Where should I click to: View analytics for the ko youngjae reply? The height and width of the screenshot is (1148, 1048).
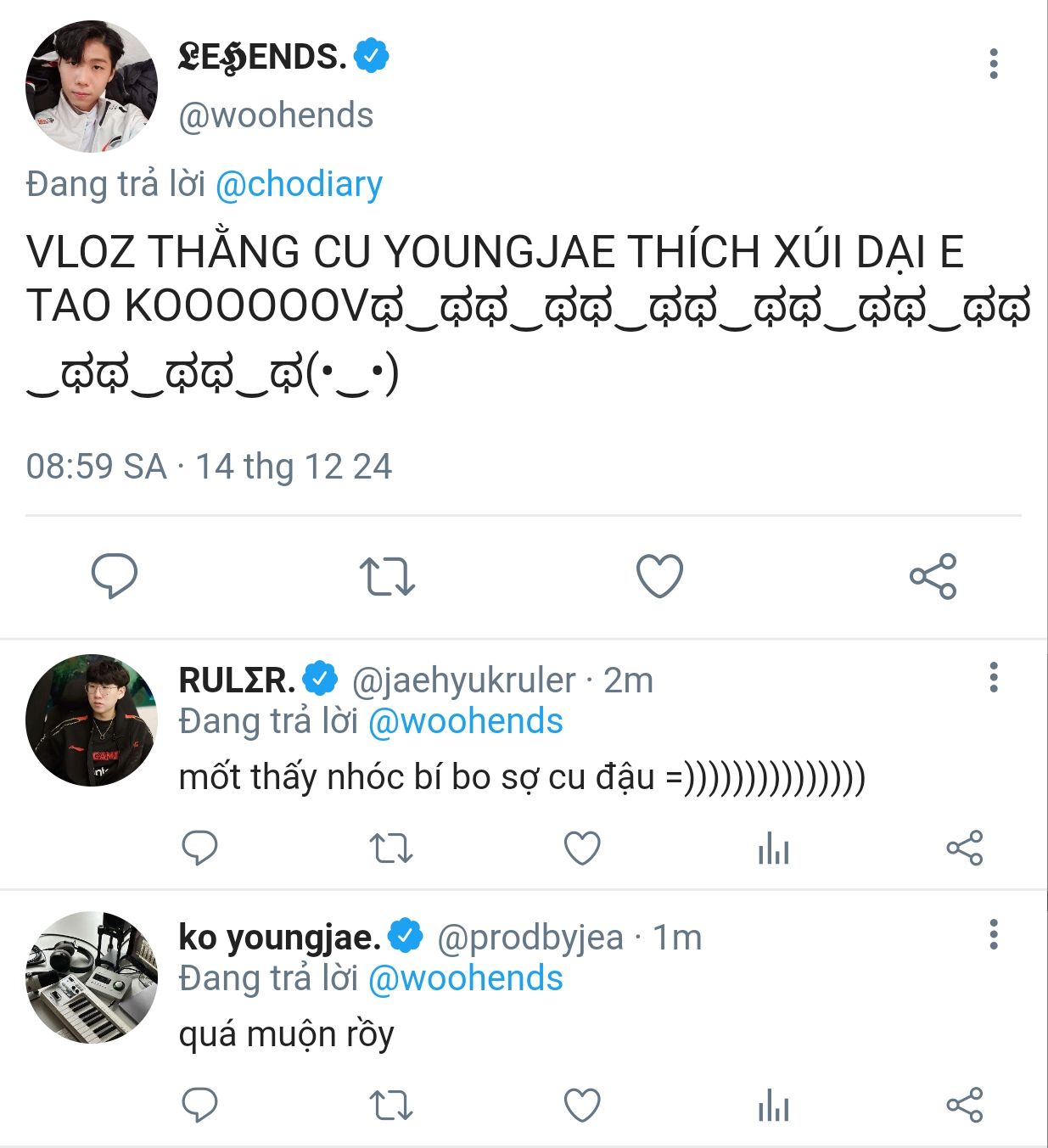pyautogui.click(x=773, y=1105)
